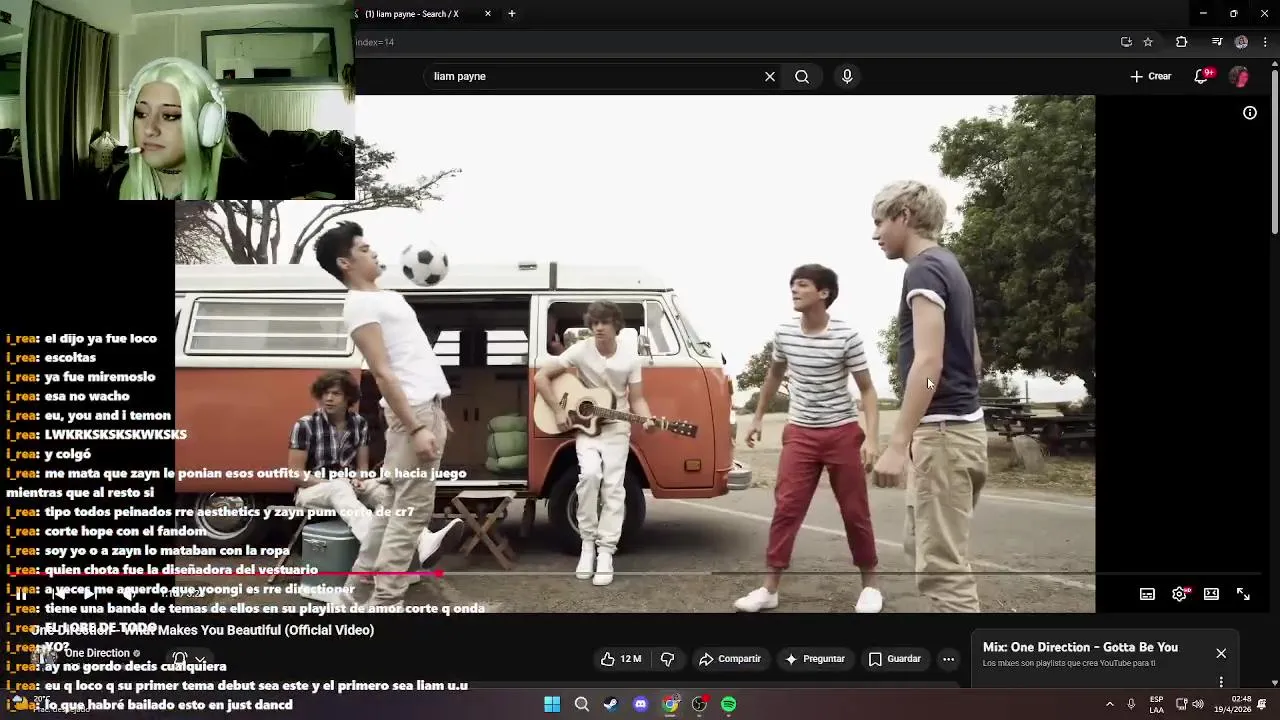Clear the YouTube search box with X
This screenshot has width=1280, height=720.
[770, 76]
